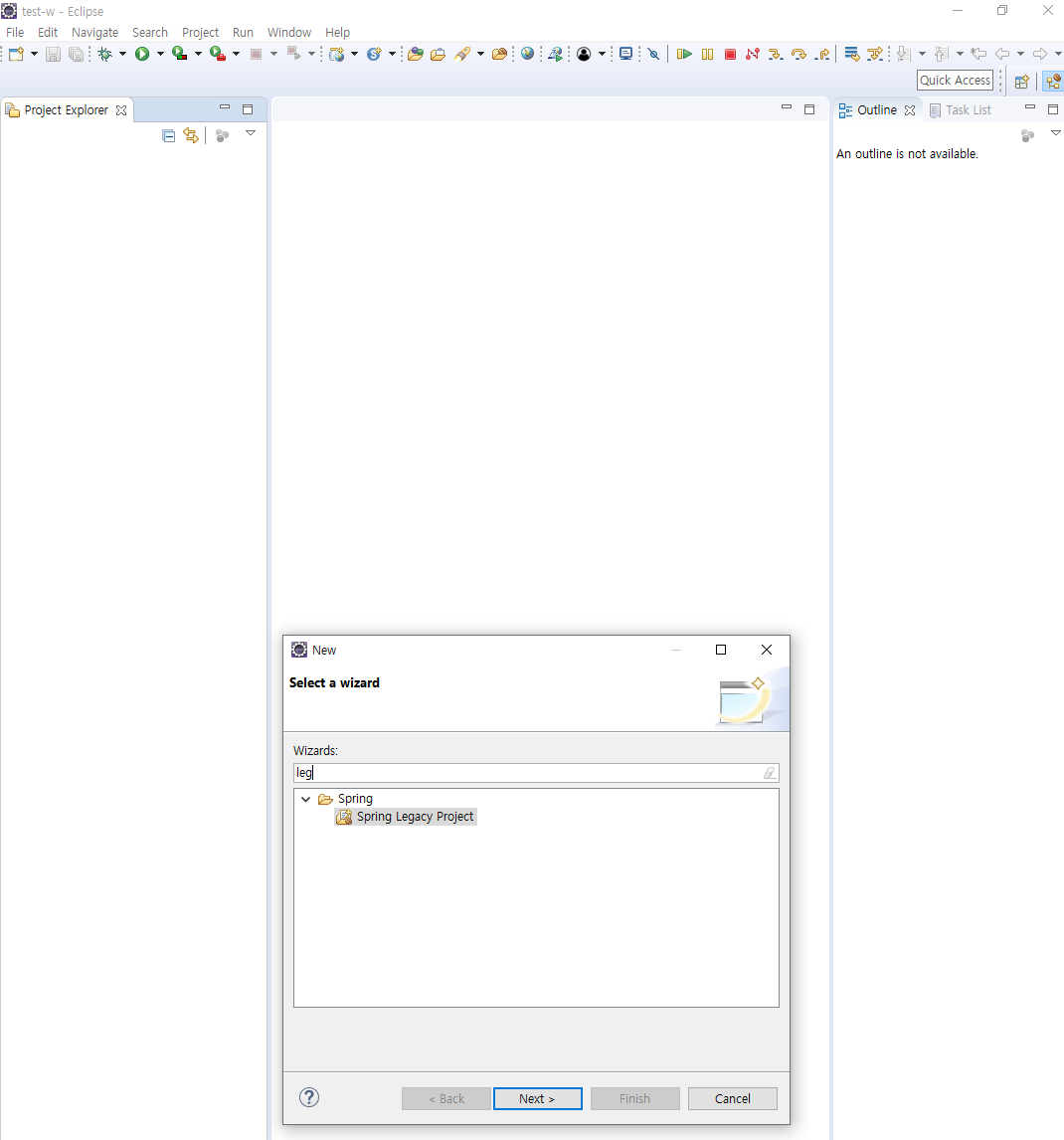Collapse the Spring folder in wizard tree

(306, 799)
